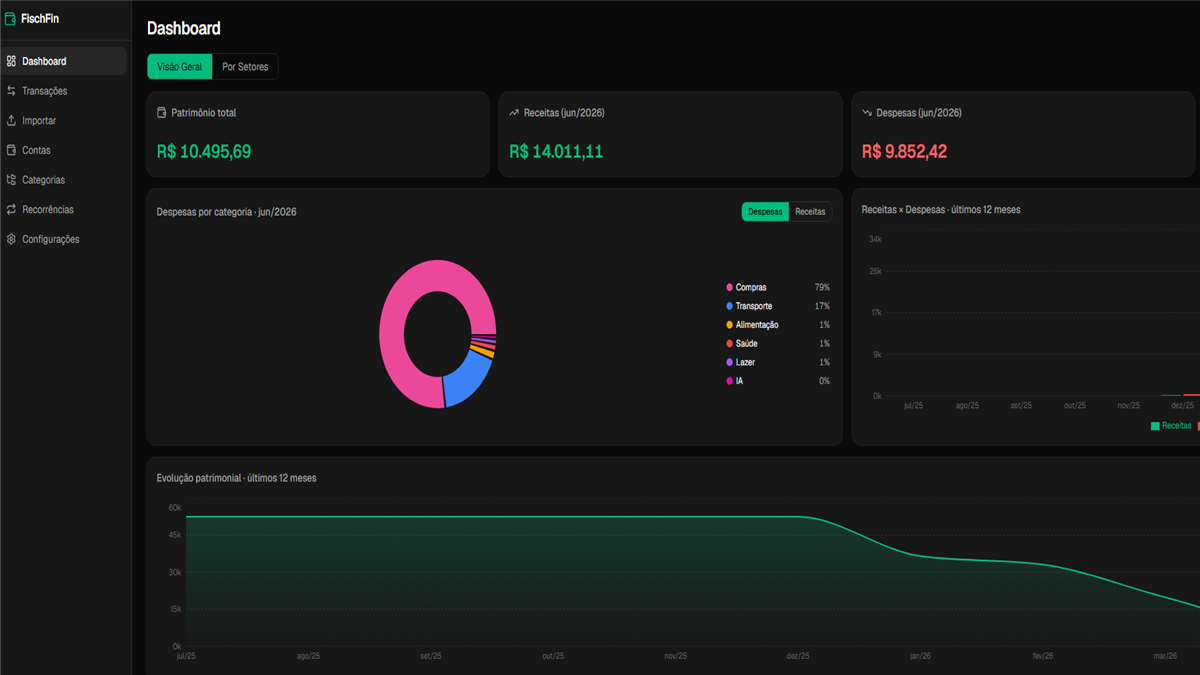1200x675 pixels.
Task: Click the FischFin wallet logo icon
Action: tap(11, 18)
